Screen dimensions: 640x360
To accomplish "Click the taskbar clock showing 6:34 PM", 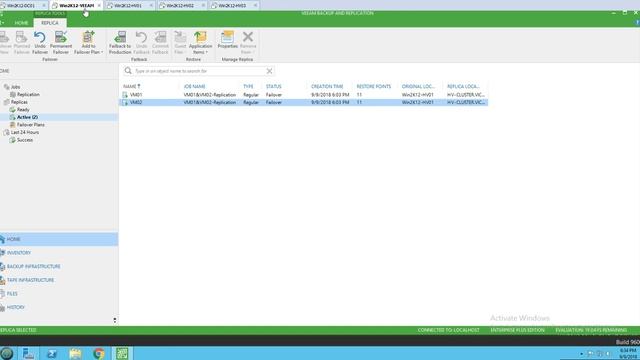I will [627, 353].
